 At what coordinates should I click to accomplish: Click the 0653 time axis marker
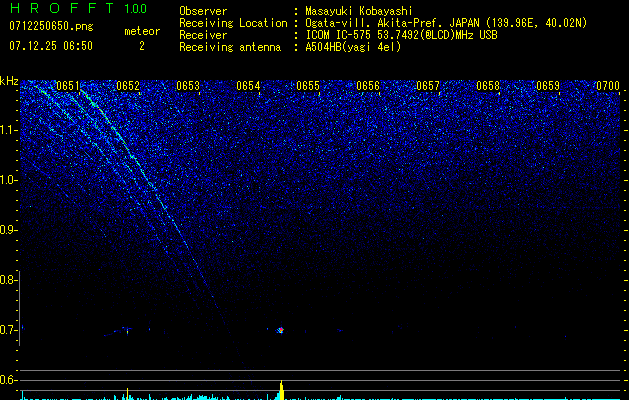click(188, 86)
